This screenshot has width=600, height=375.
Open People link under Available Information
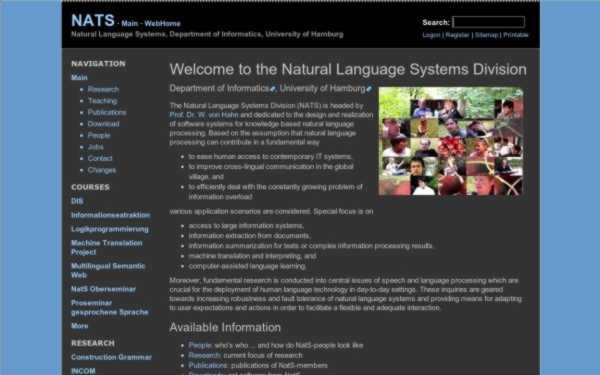click(x=200, y=345)
